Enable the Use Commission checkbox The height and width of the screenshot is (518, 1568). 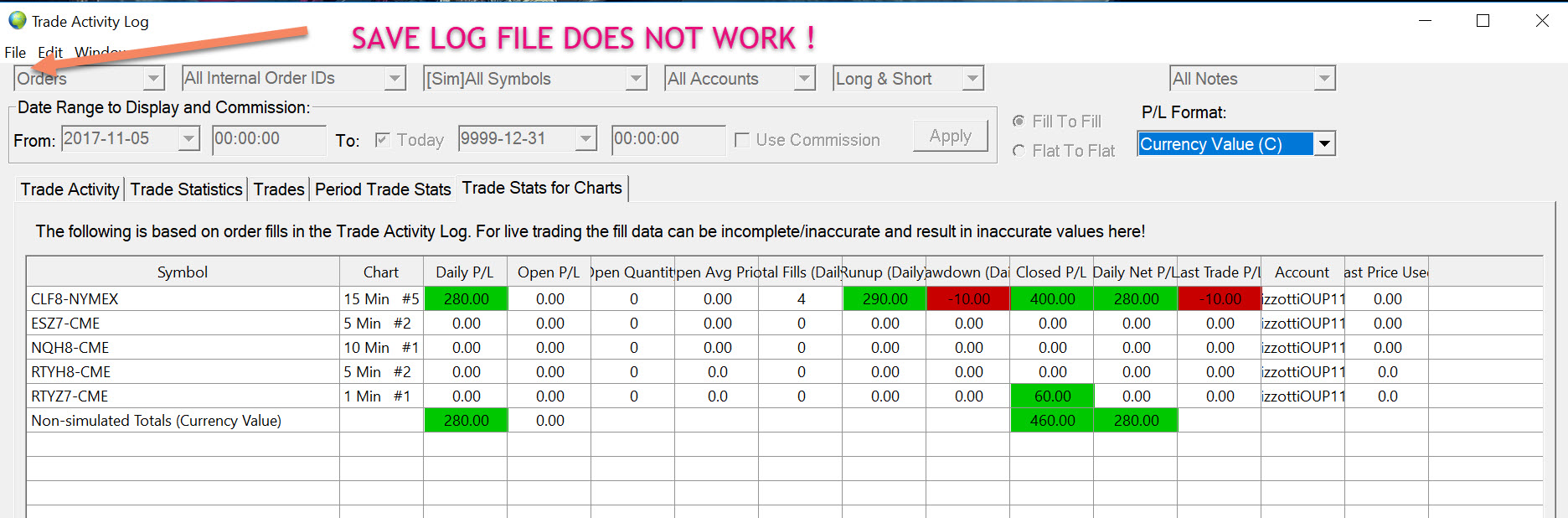(742, 140)
